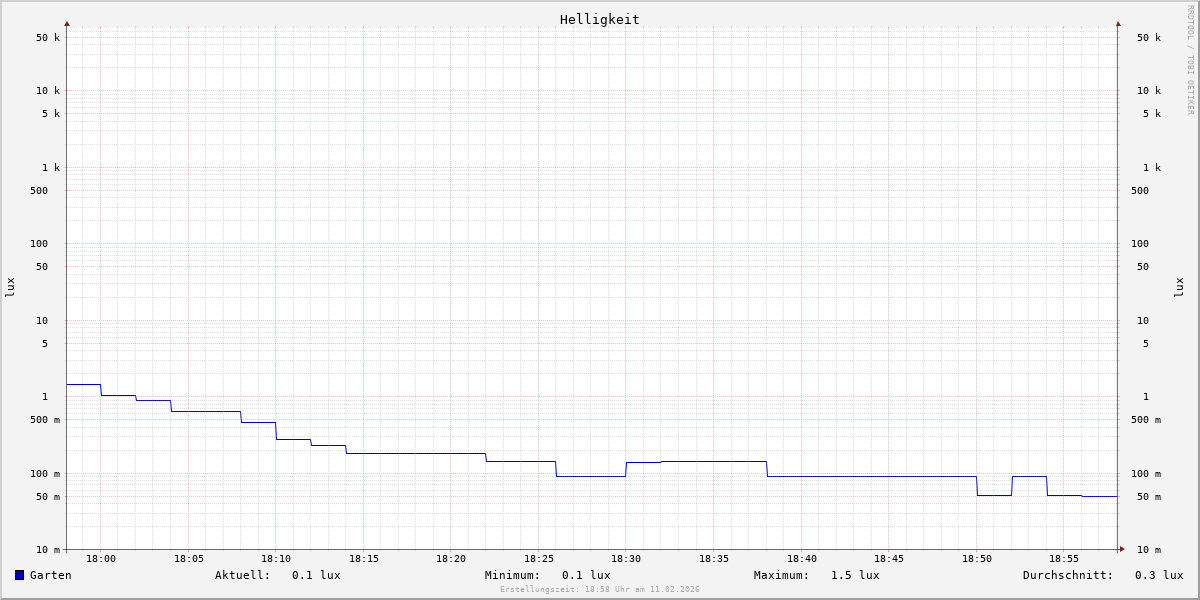
Task: Click the 18:00 time axis label
Action: (101, 559)
